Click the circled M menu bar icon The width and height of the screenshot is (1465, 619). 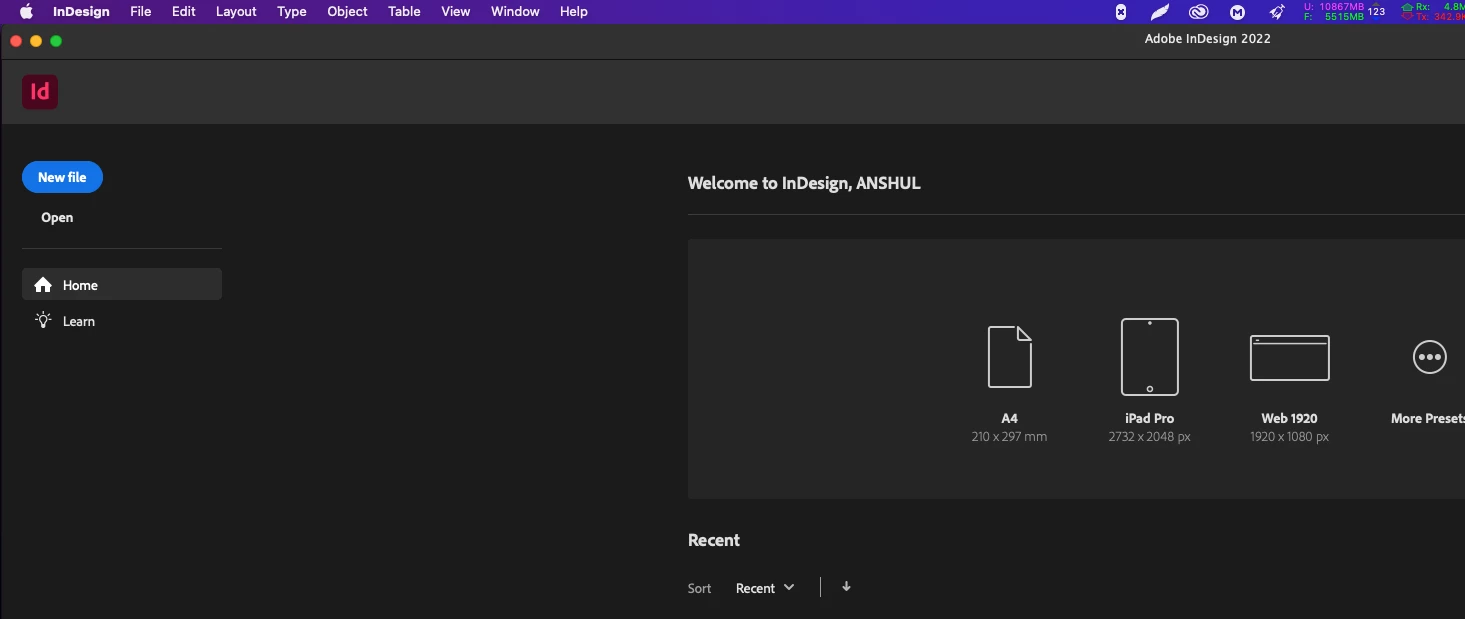[1238, 12]
